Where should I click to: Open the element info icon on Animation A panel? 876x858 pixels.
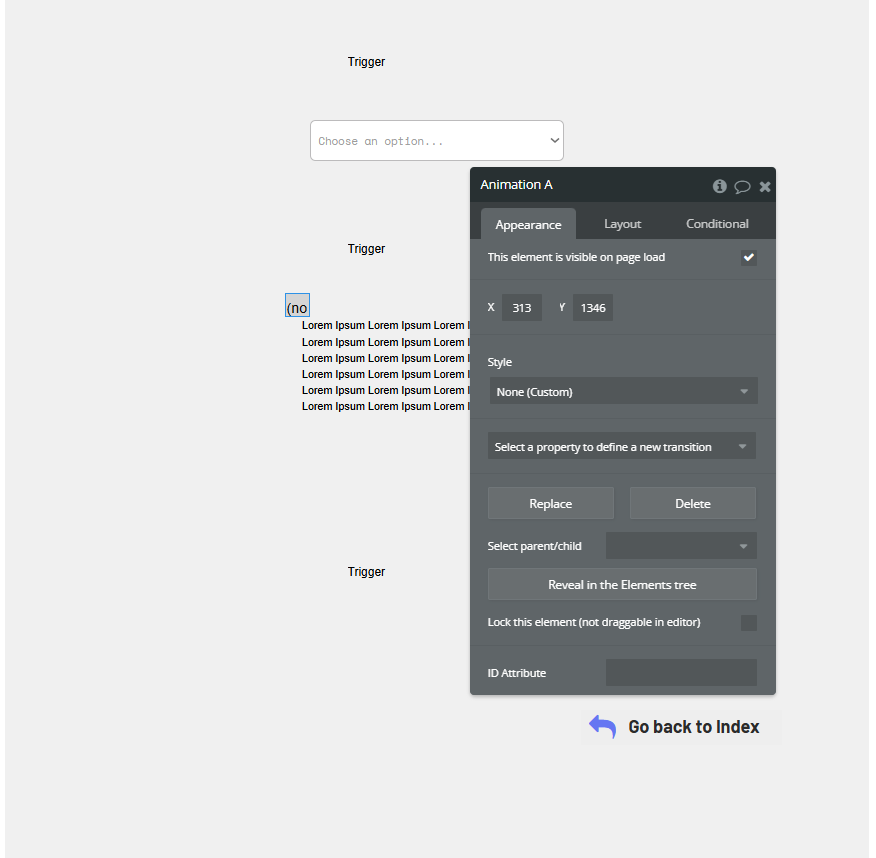(719, 186)
